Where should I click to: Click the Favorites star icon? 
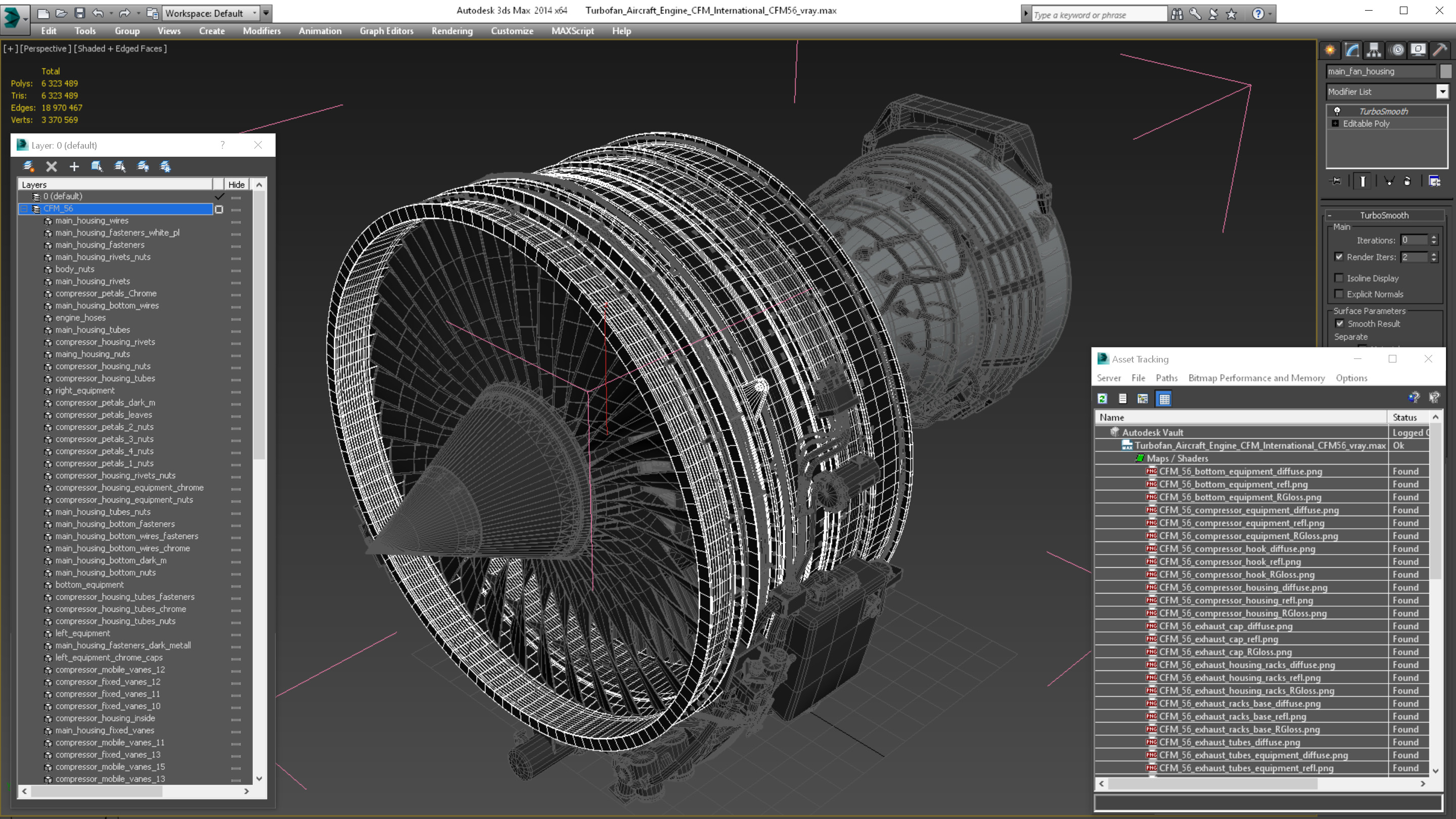click(x=1232, y=14)
